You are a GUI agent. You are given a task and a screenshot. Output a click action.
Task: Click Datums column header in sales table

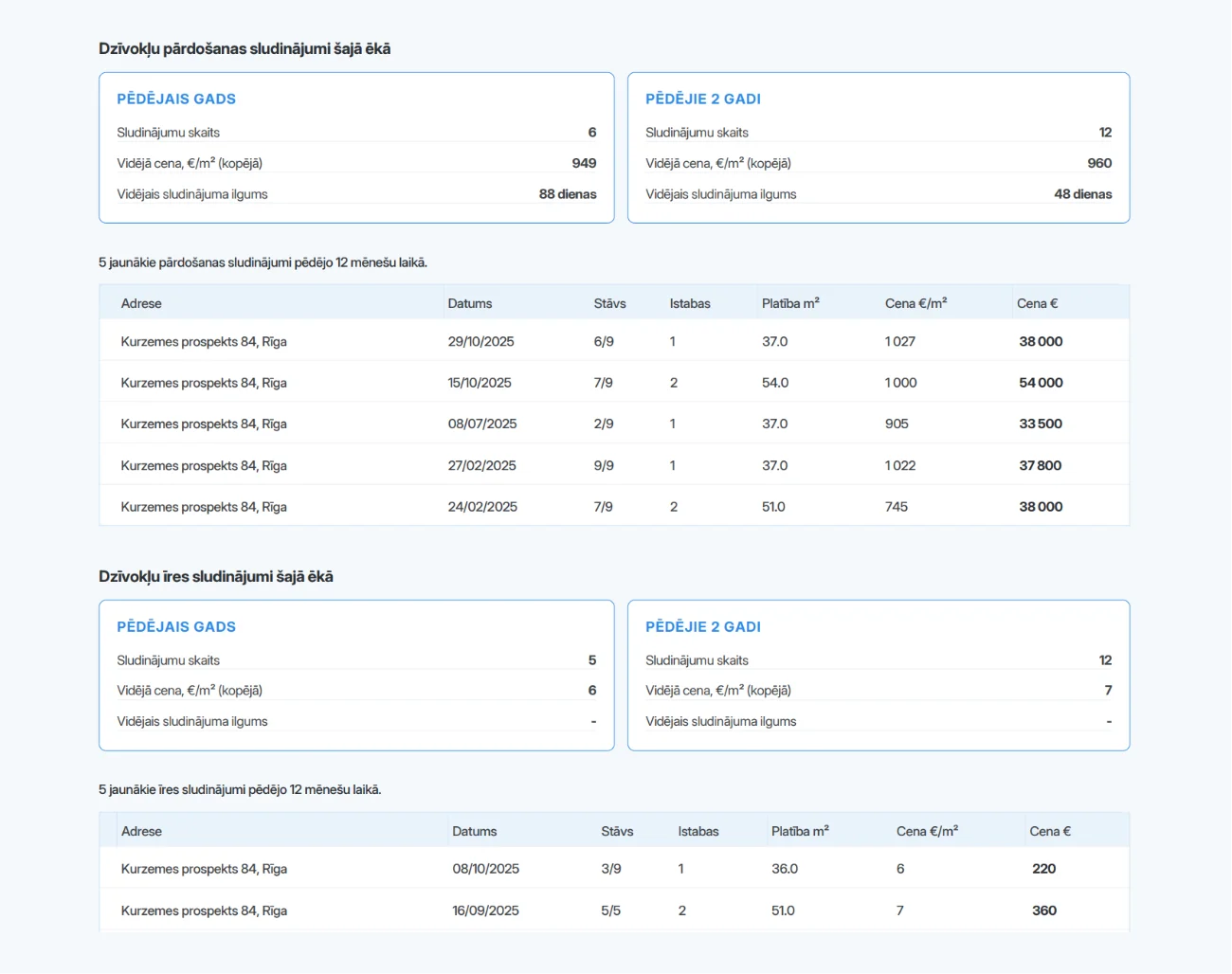coord(470,304)
